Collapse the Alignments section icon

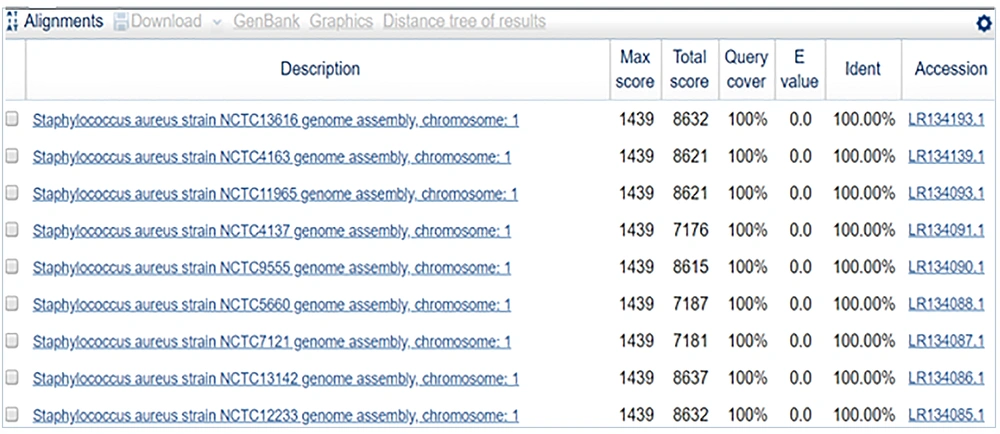[12, 22]
